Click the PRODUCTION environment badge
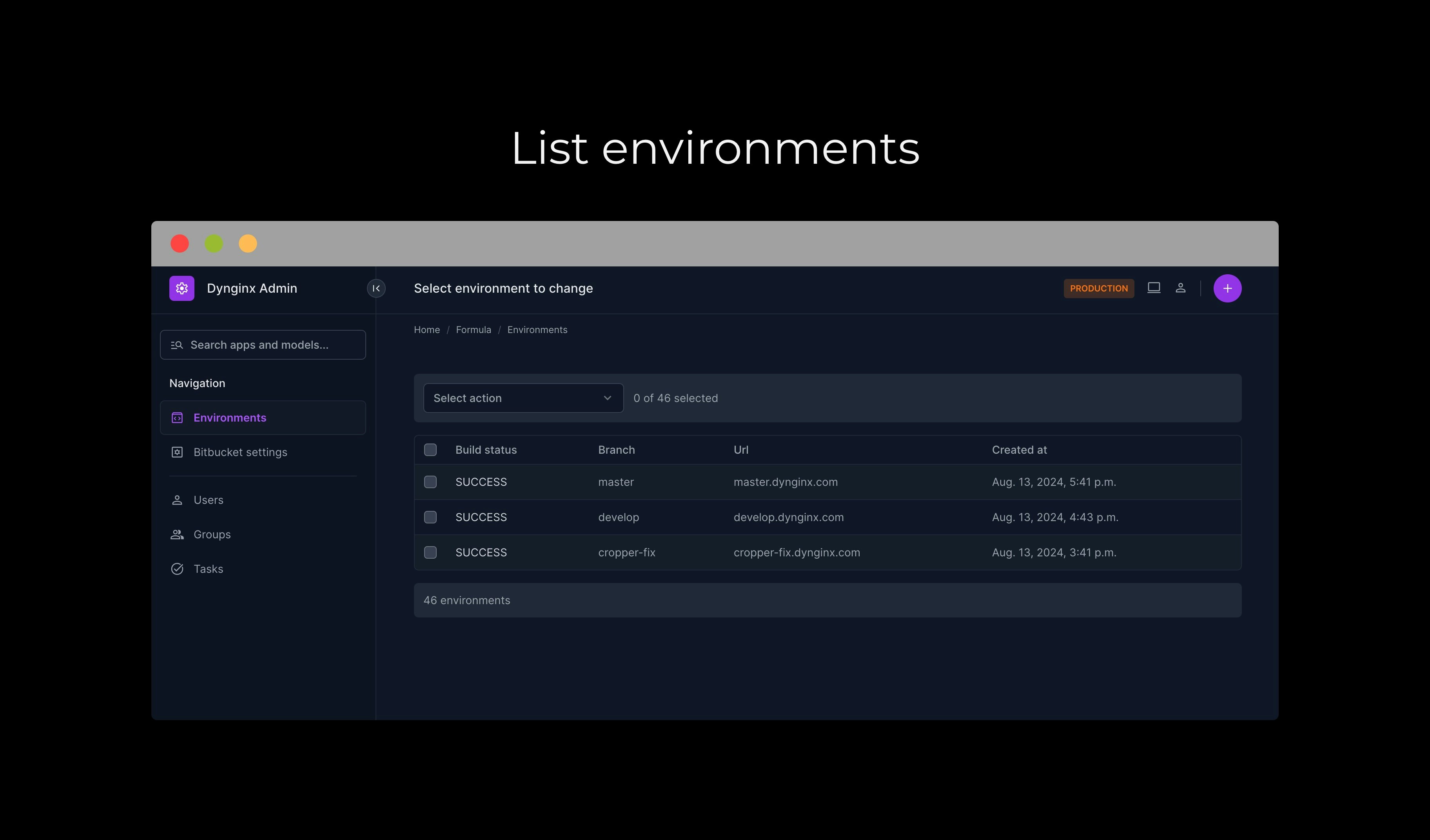 tap(1099, 288)
